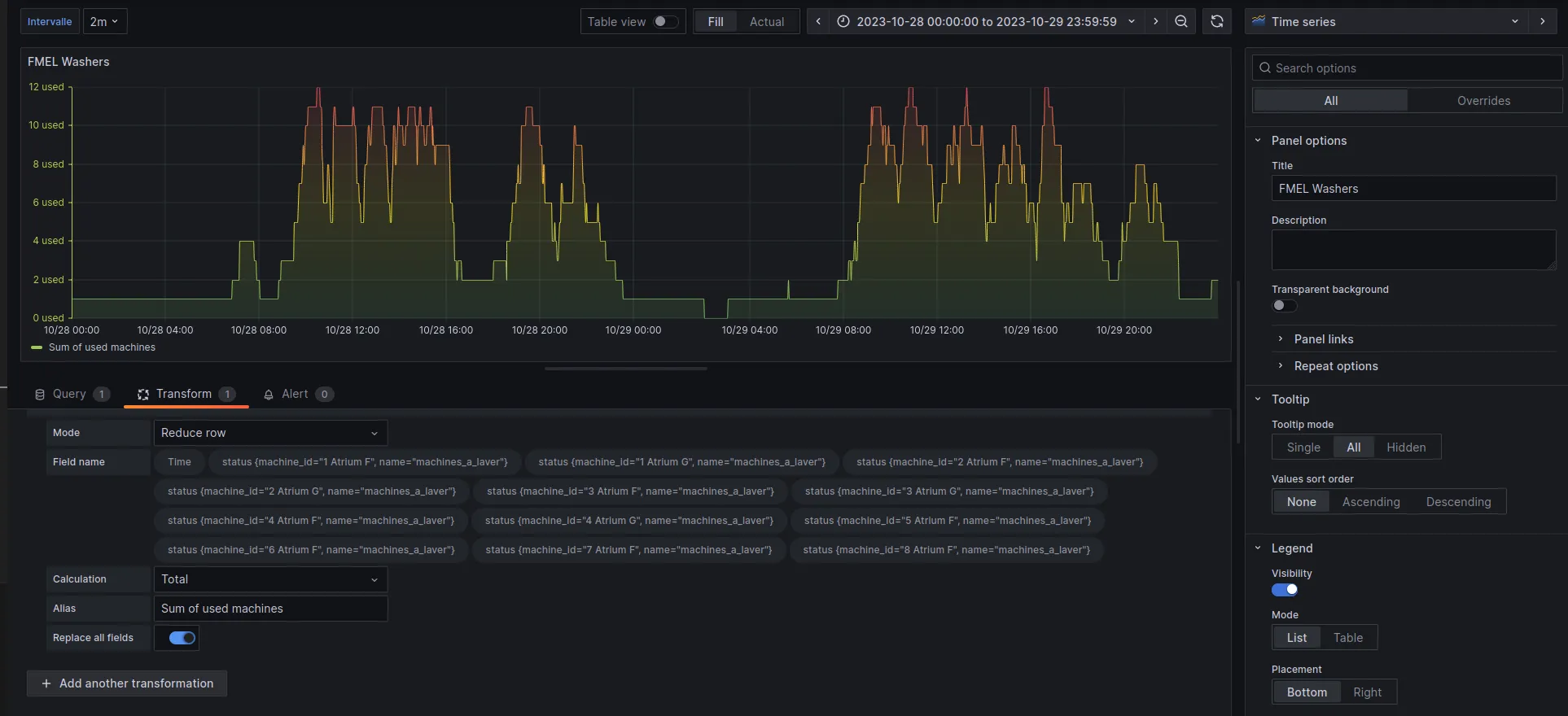Image resolution: width=1568 pixels, height=716 pixels.
Task: Click the Transform tab icon
Action: [143, 395]
